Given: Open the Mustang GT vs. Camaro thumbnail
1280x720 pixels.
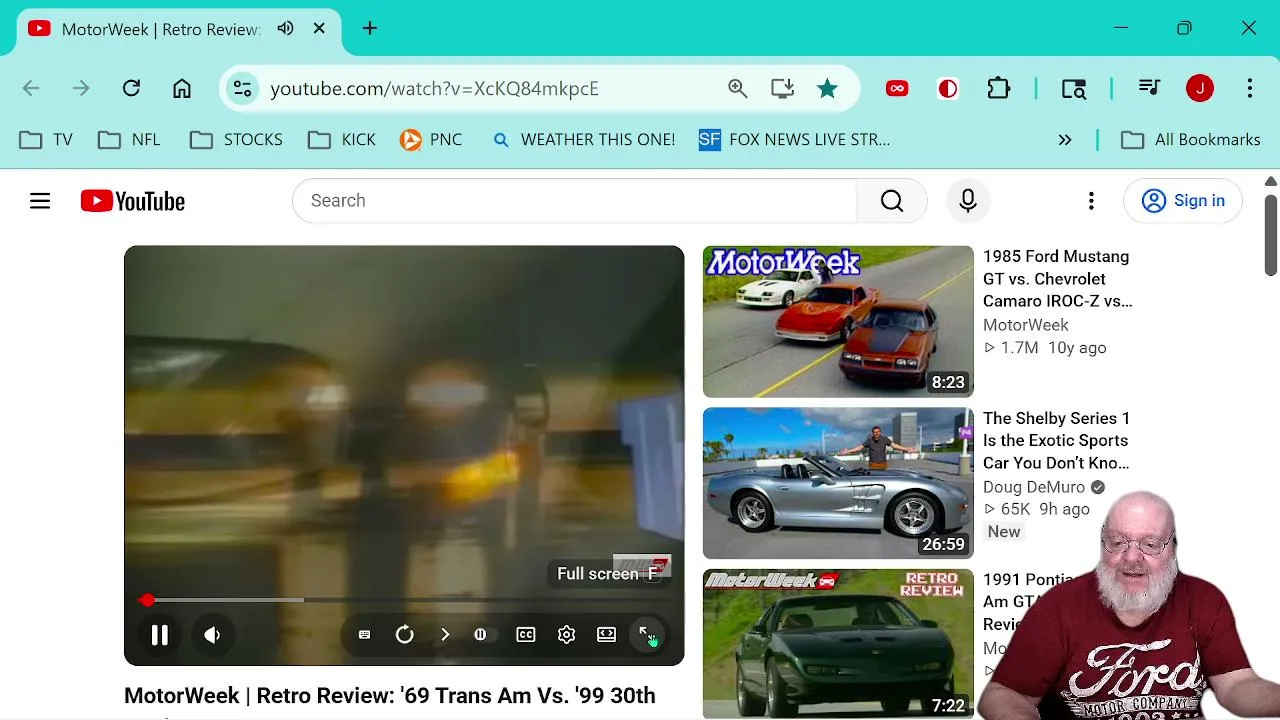Looking at the screenshot, I should [838, 321].
